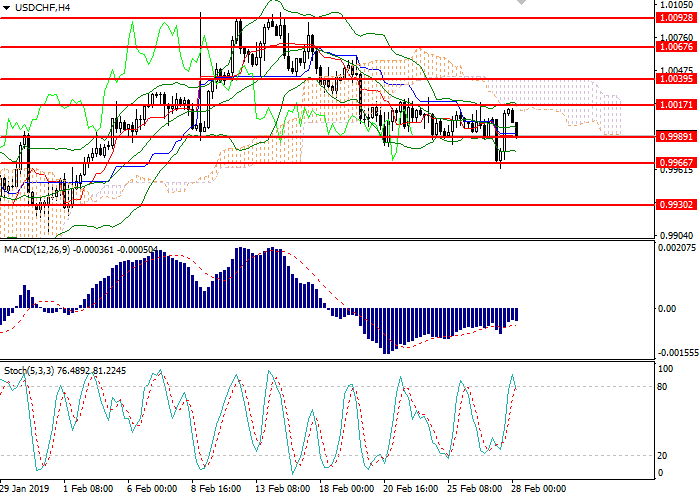This screenshot has height=500, width=700.
Task: Select the 20 Feb 16:00 time label
Action: [411, 490]
